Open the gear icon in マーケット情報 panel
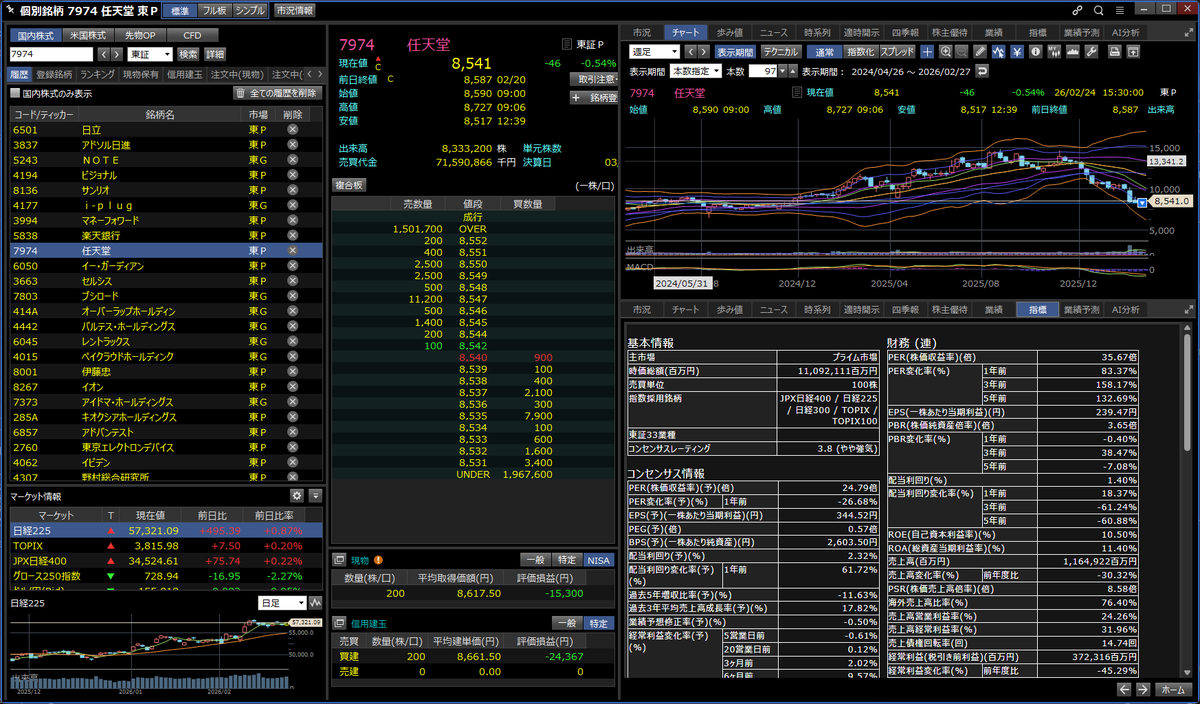The height and width of the screenshot is (704, 1200). tap(296, 495)
